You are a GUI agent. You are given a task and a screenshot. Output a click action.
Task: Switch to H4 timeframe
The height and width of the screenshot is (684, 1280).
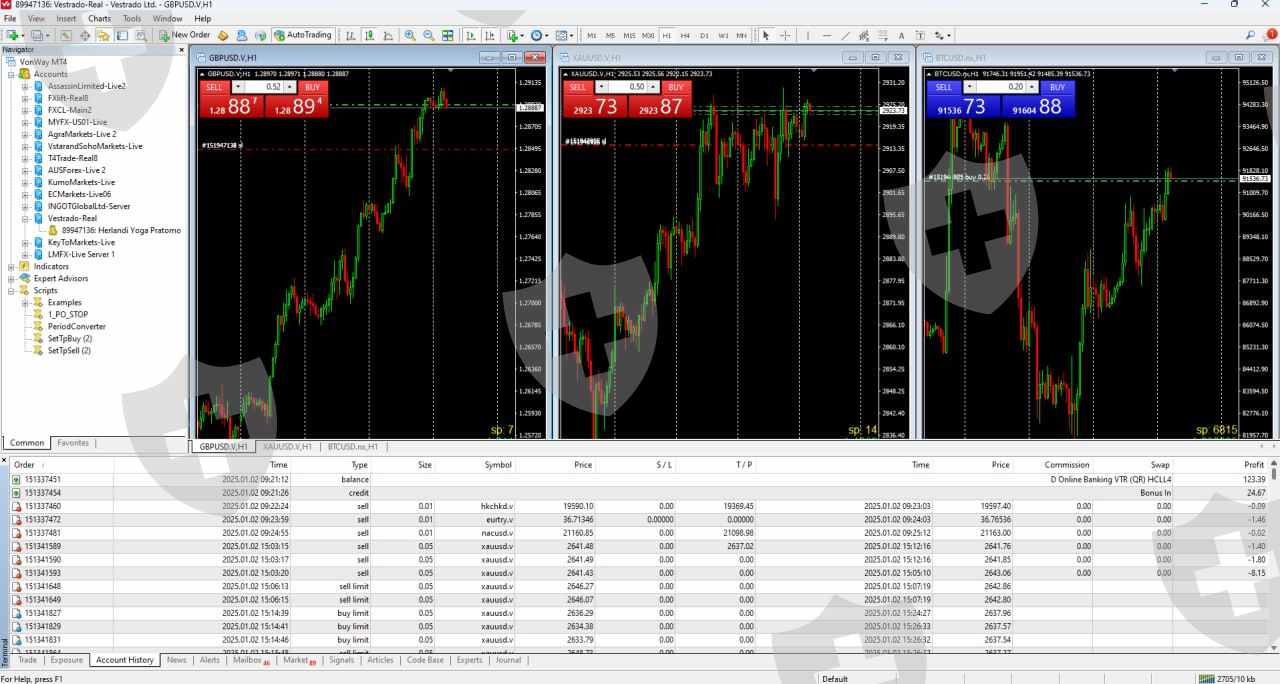pos(685,35)
